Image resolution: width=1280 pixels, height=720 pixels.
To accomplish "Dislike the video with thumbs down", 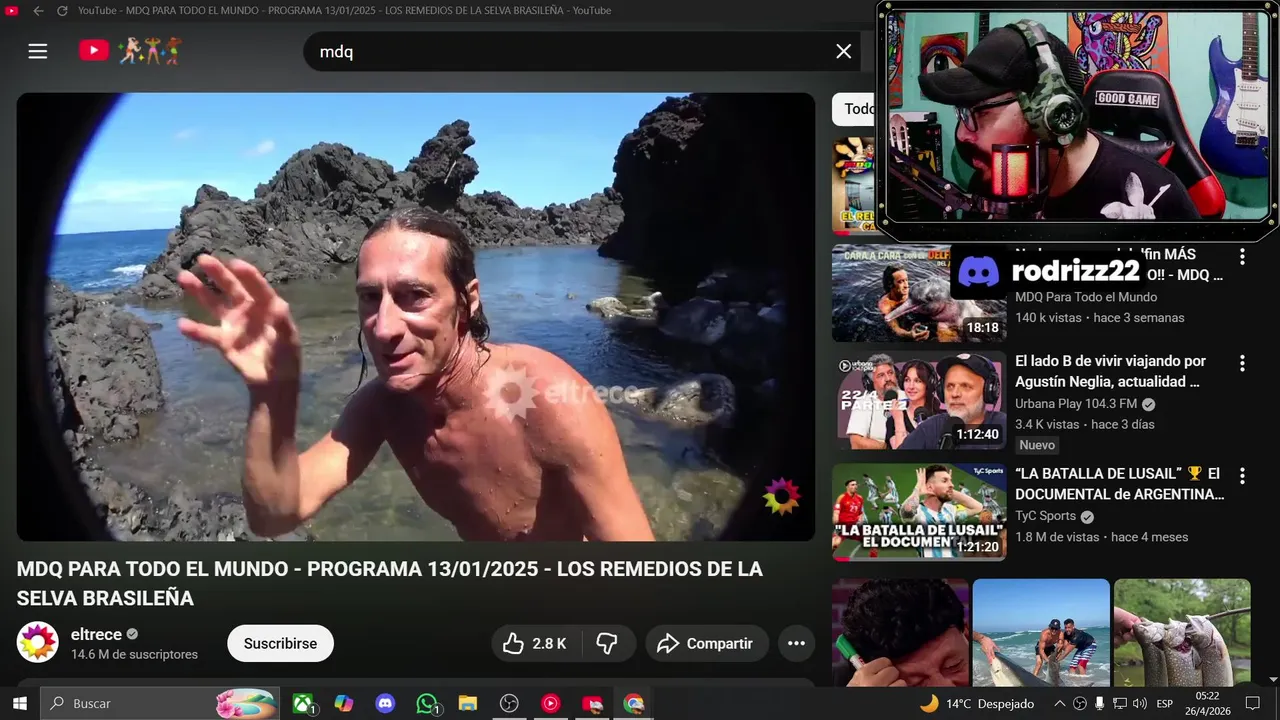I will (x=607, y=644).
